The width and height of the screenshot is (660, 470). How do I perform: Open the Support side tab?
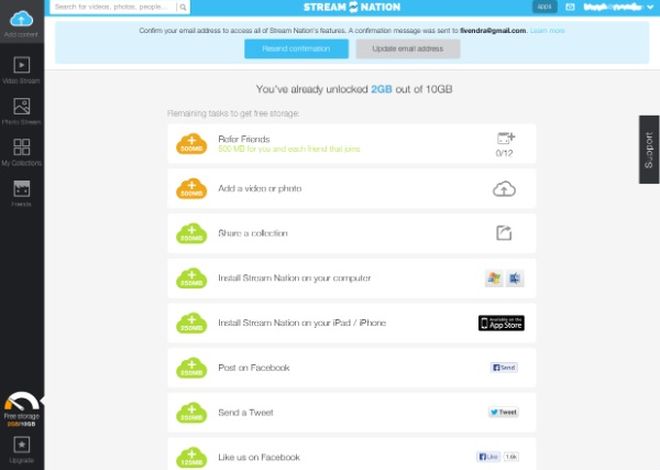[x=649, y=149]
